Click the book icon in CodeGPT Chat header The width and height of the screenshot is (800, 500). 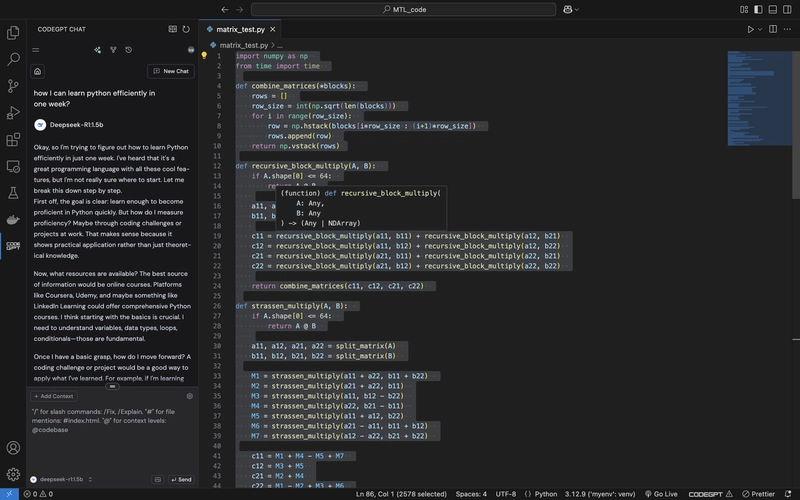click(172, 29)
